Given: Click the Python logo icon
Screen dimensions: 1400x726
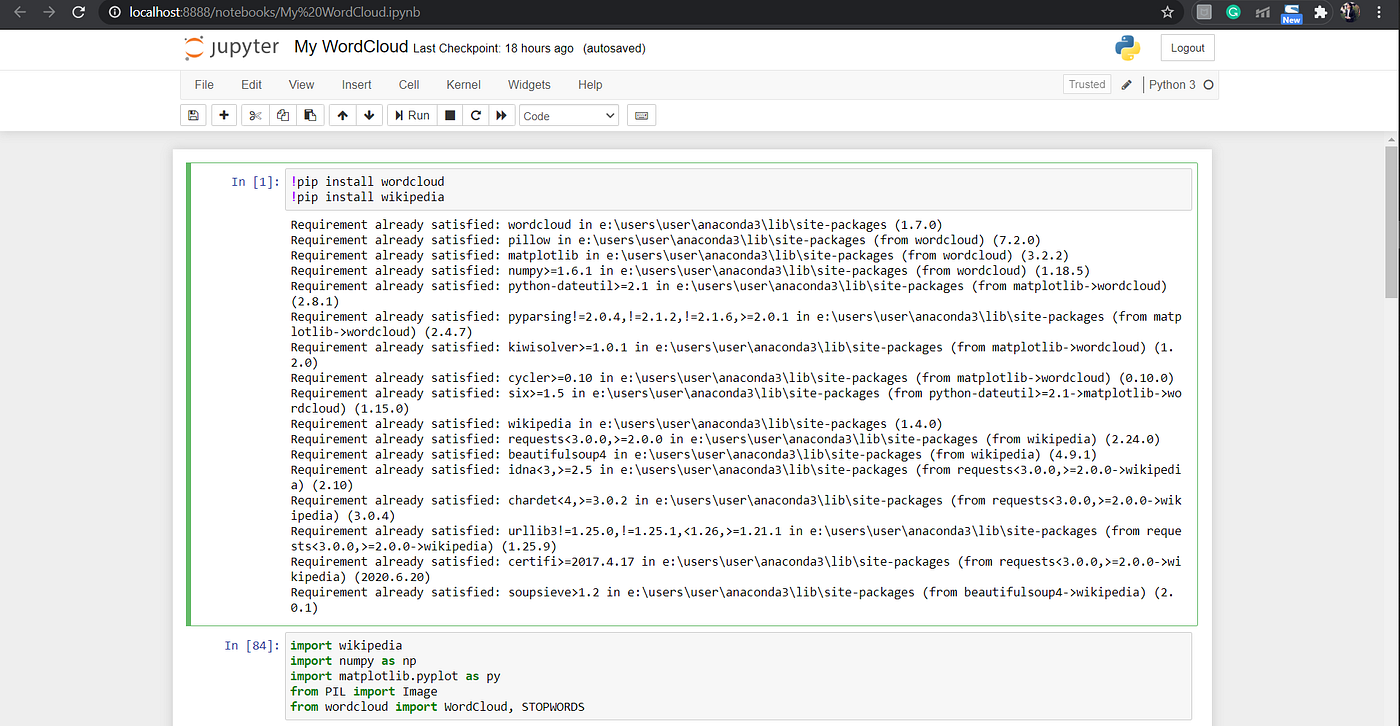Looking at the screenshot, I should coord(1128,48).
